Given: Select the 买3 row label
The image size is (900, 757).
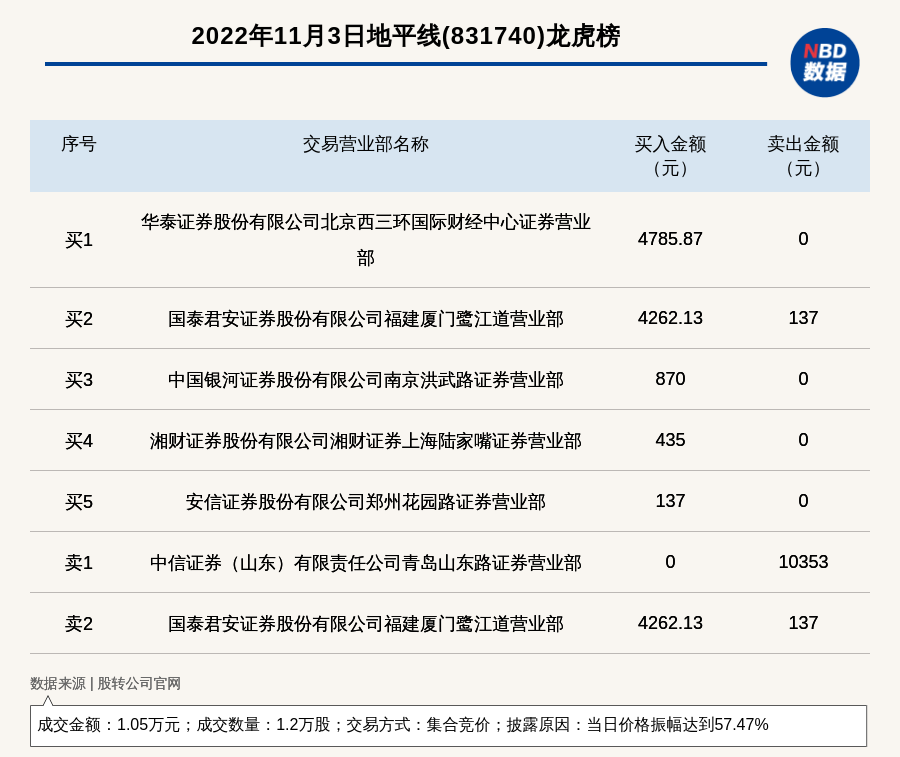Looking at the screenshot, I should click(79, 380).
